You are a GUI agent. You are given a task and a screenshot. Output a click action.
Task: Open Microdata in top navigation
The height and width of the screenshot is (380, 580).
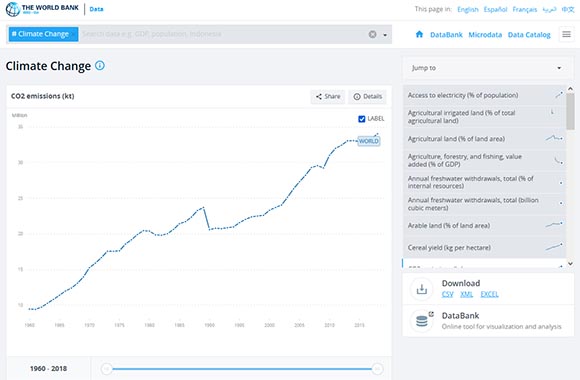click(x=485, y=35)
